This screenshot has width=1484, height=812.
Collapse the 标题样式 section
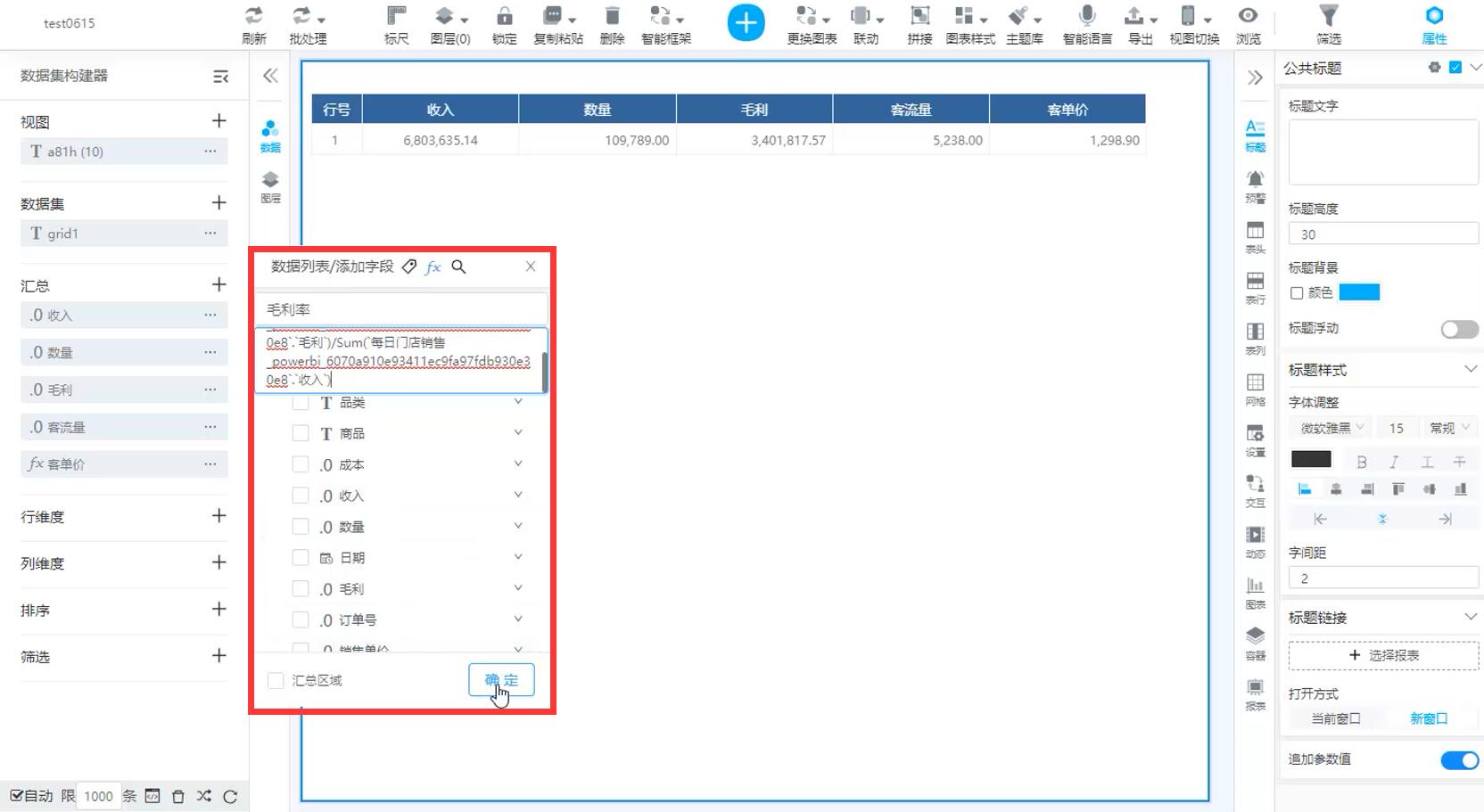(x=1471, y=369)
